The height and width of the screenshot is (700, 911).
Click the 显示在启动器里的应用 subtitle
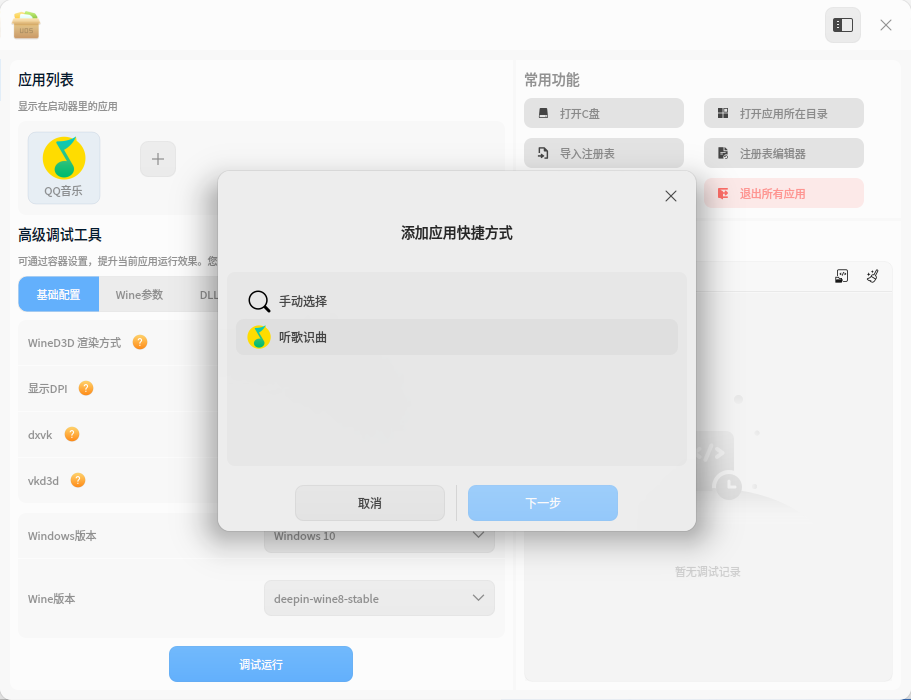[x=67, y=106]
